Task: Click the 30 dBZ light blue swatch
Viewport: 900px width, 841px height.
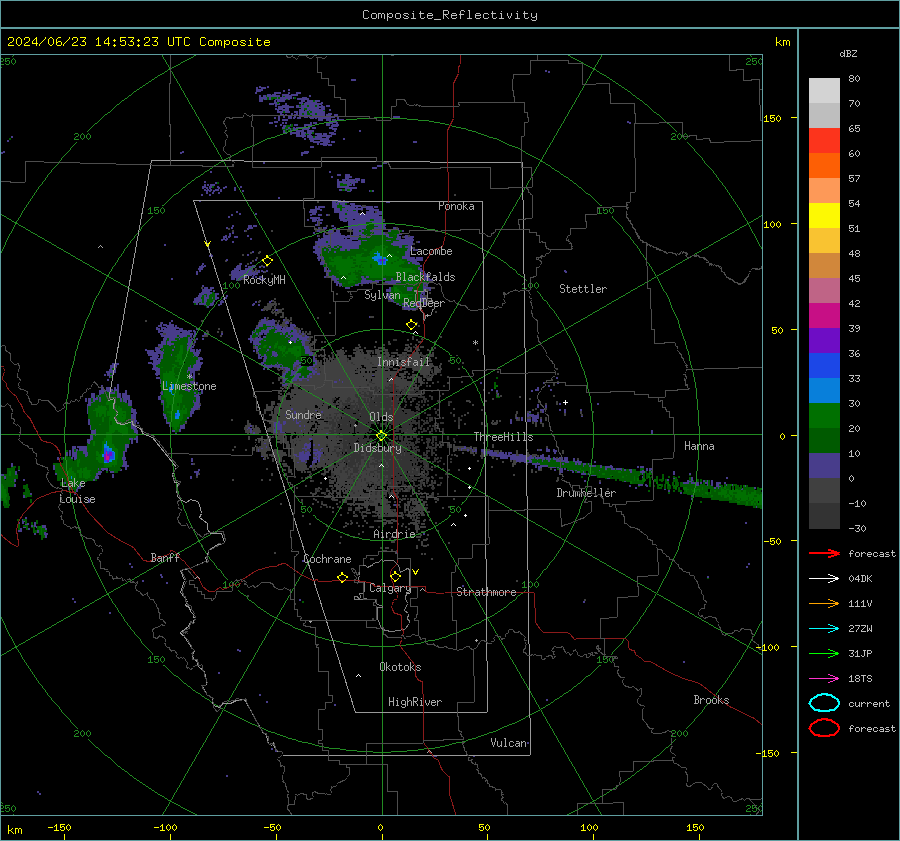Action: coord(824,391)
